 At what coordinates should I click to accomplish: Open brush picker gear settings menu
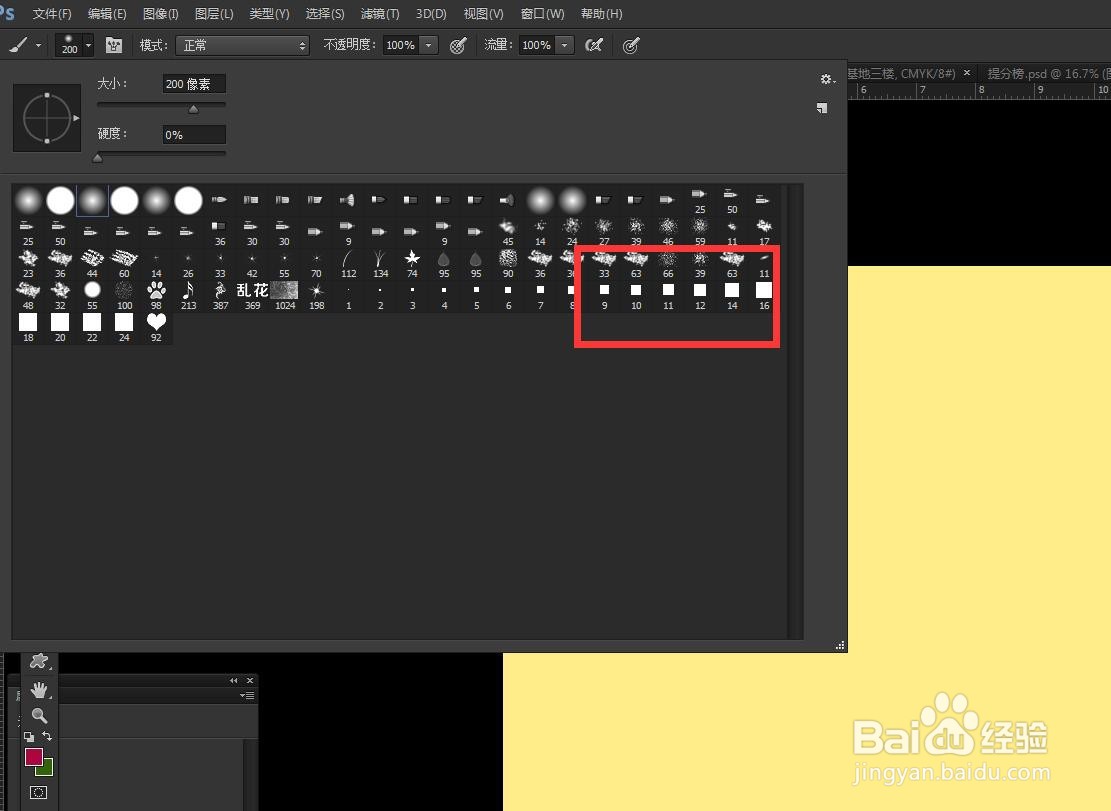[827, 79]
